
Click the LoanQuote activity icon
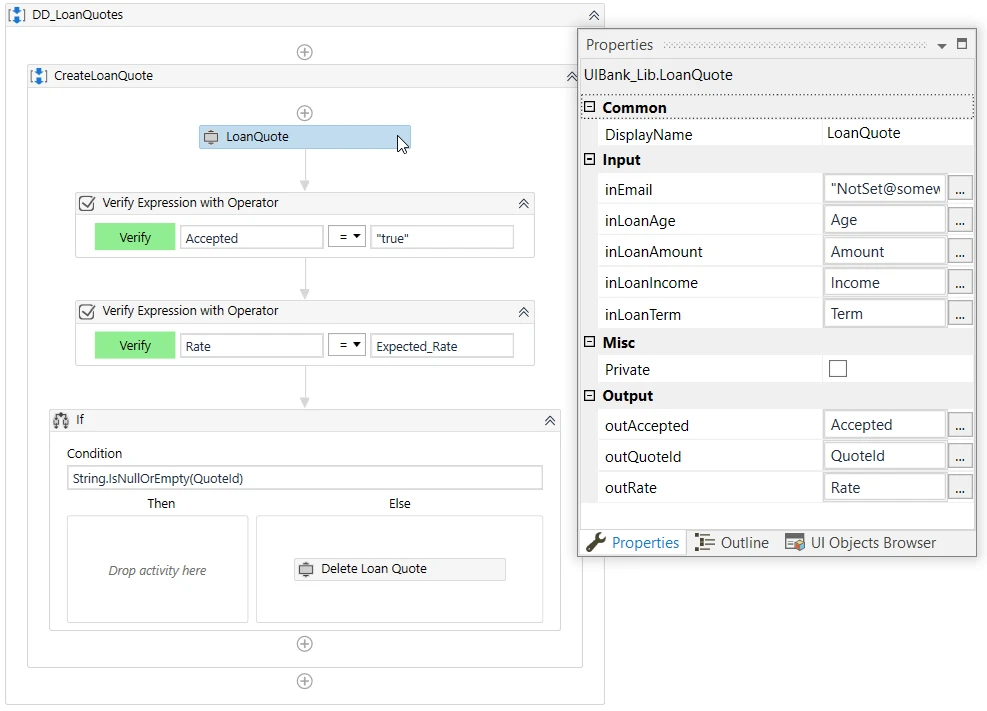tap(212, 137)
